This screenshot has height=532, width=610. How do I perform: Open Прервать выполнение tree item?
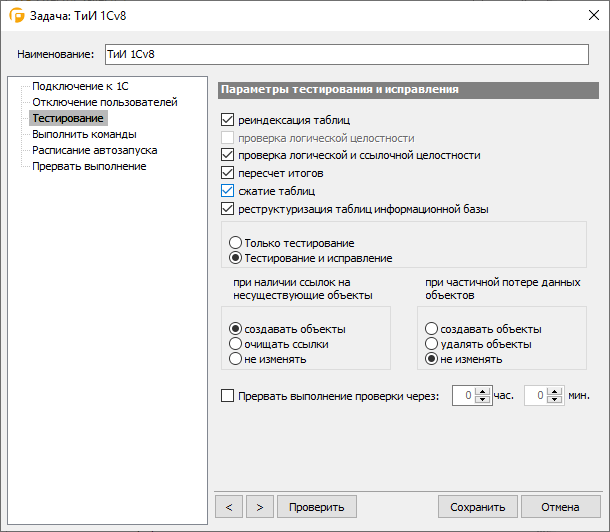[89, 166]
